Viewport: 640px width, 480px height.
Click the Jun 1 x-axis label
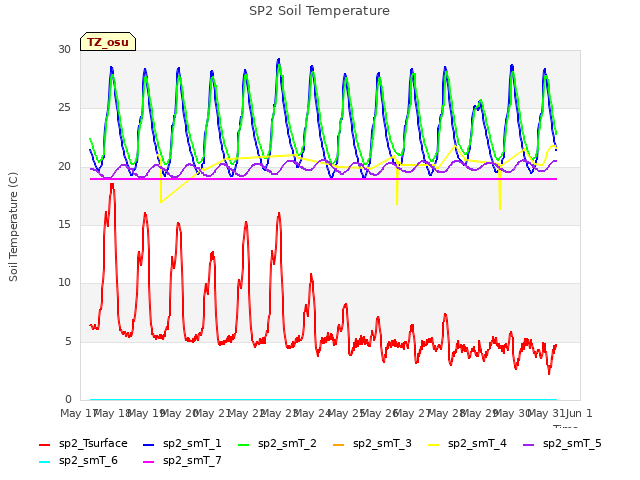(579, 413)
